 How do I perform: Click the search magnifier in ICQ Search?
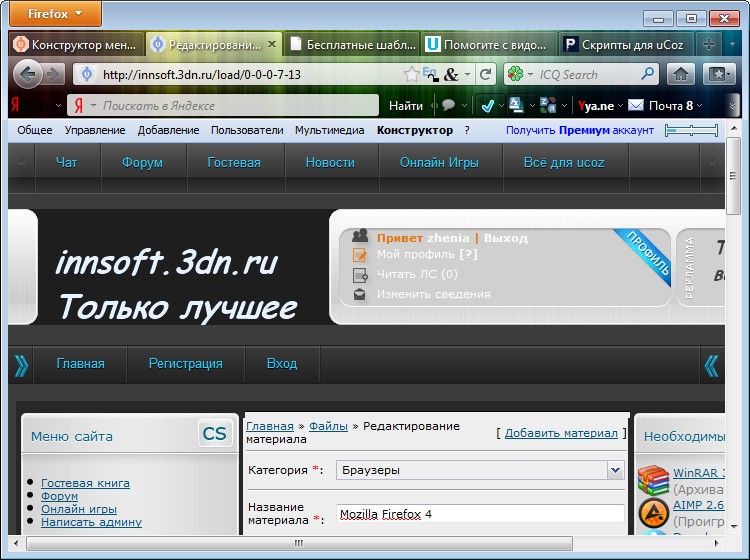[x=647, y=74]
